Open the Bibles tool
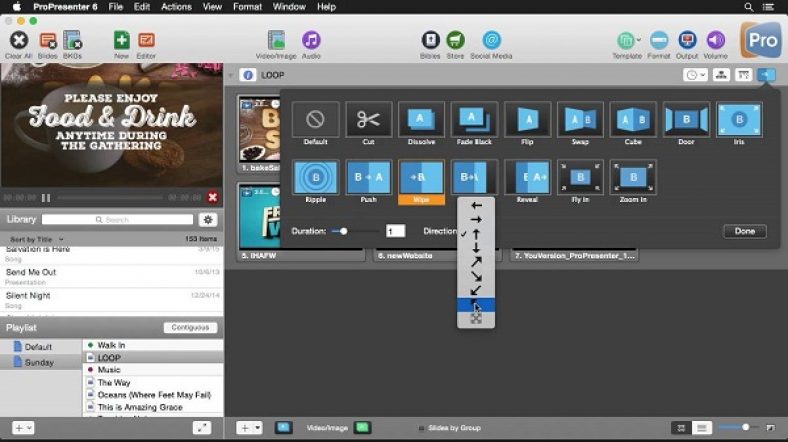 (430, 42)
